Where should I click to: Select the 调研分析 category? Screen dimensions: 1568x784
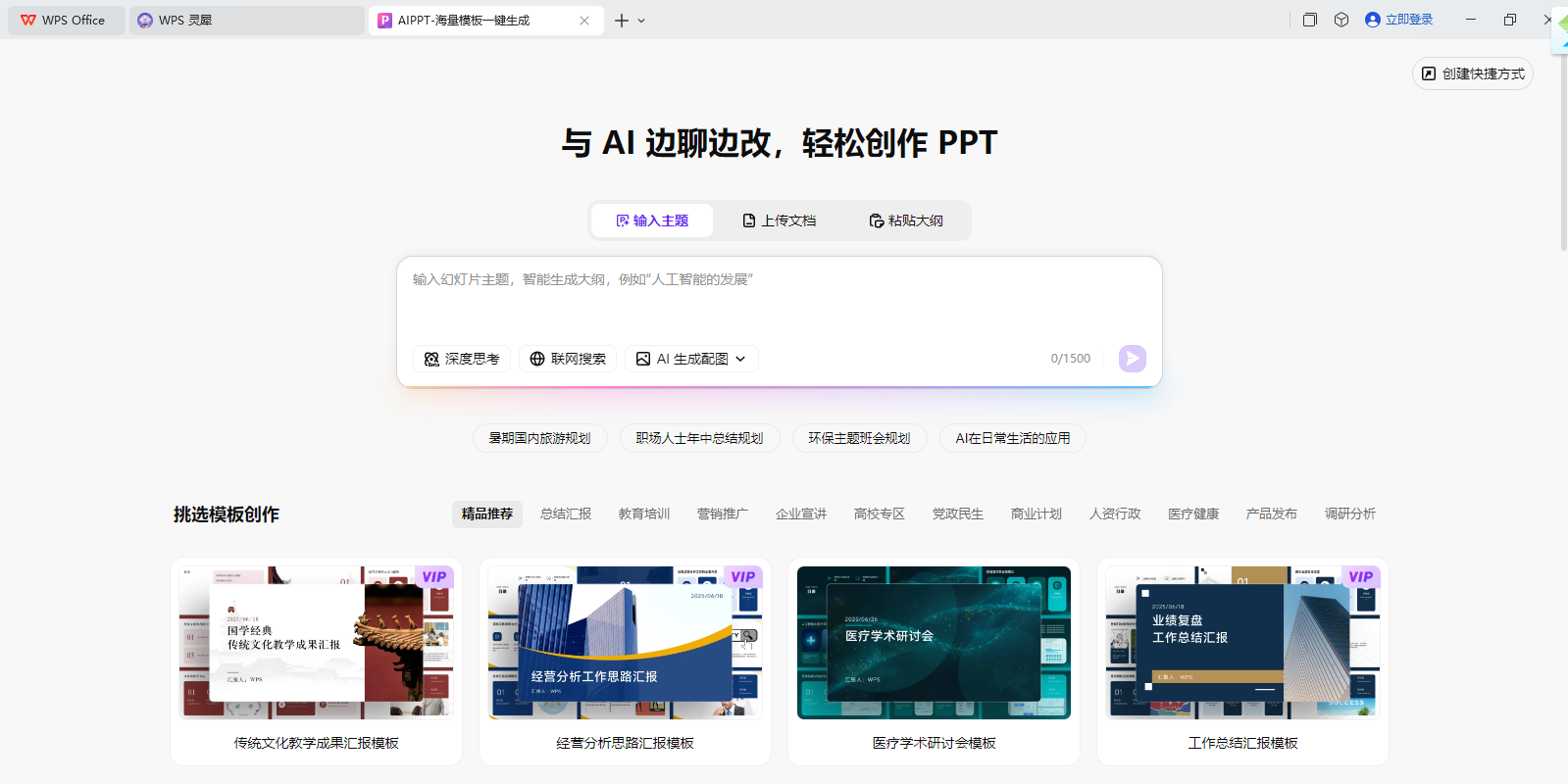click(x=1350, y=514)
